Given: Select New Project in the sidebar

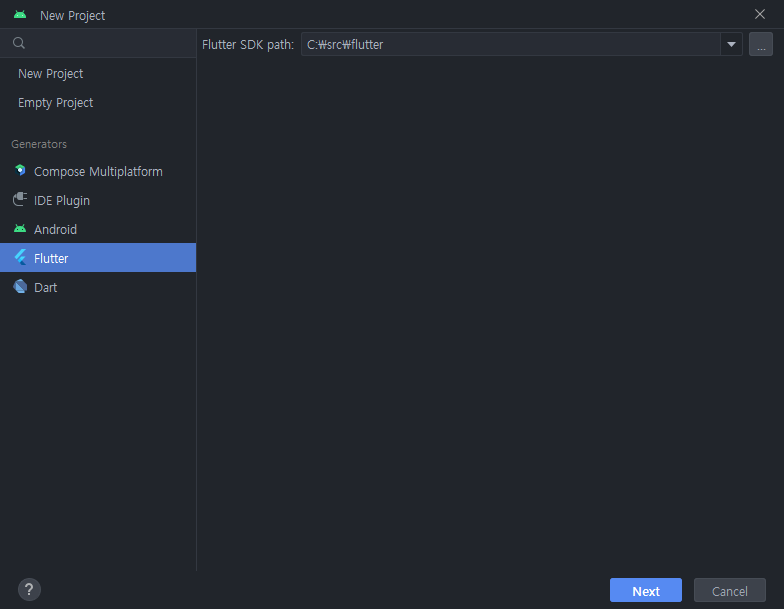Looking at the screenshot, I should [98, 74].
